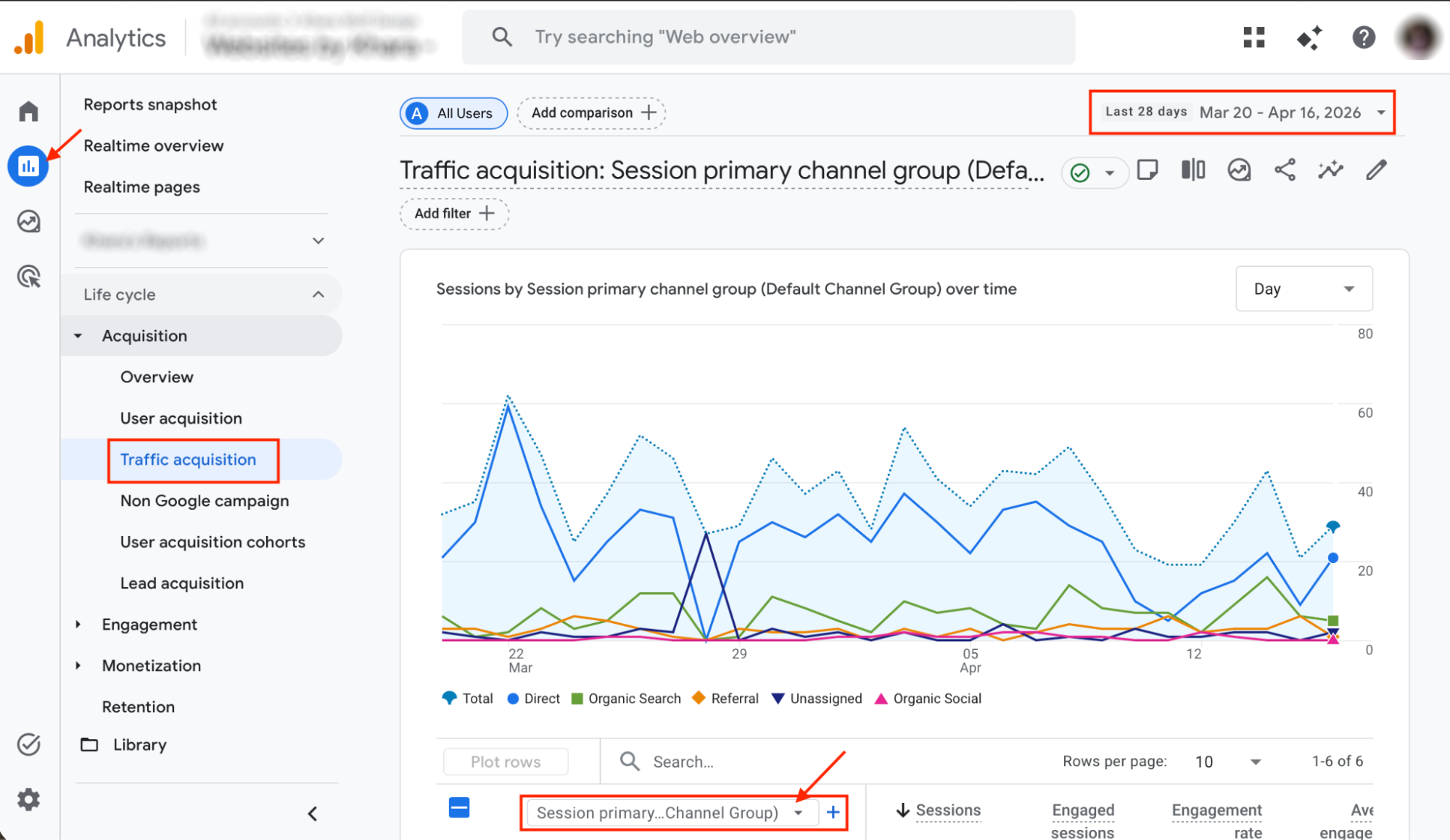The height and width of the screenshot is (840, 1450).
Task: Select the Explore icon in left navigation
Action: [28, 221]
